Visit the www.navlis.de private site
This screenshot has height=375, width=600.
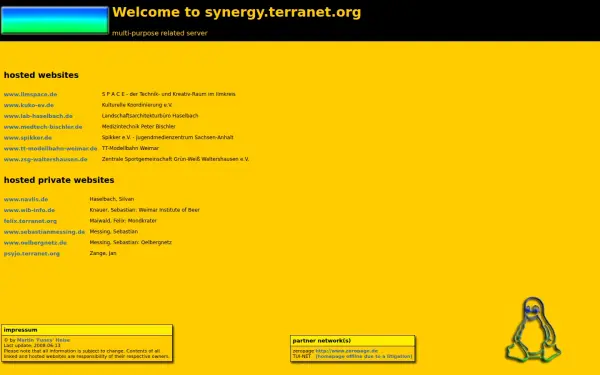pos(26,199)
